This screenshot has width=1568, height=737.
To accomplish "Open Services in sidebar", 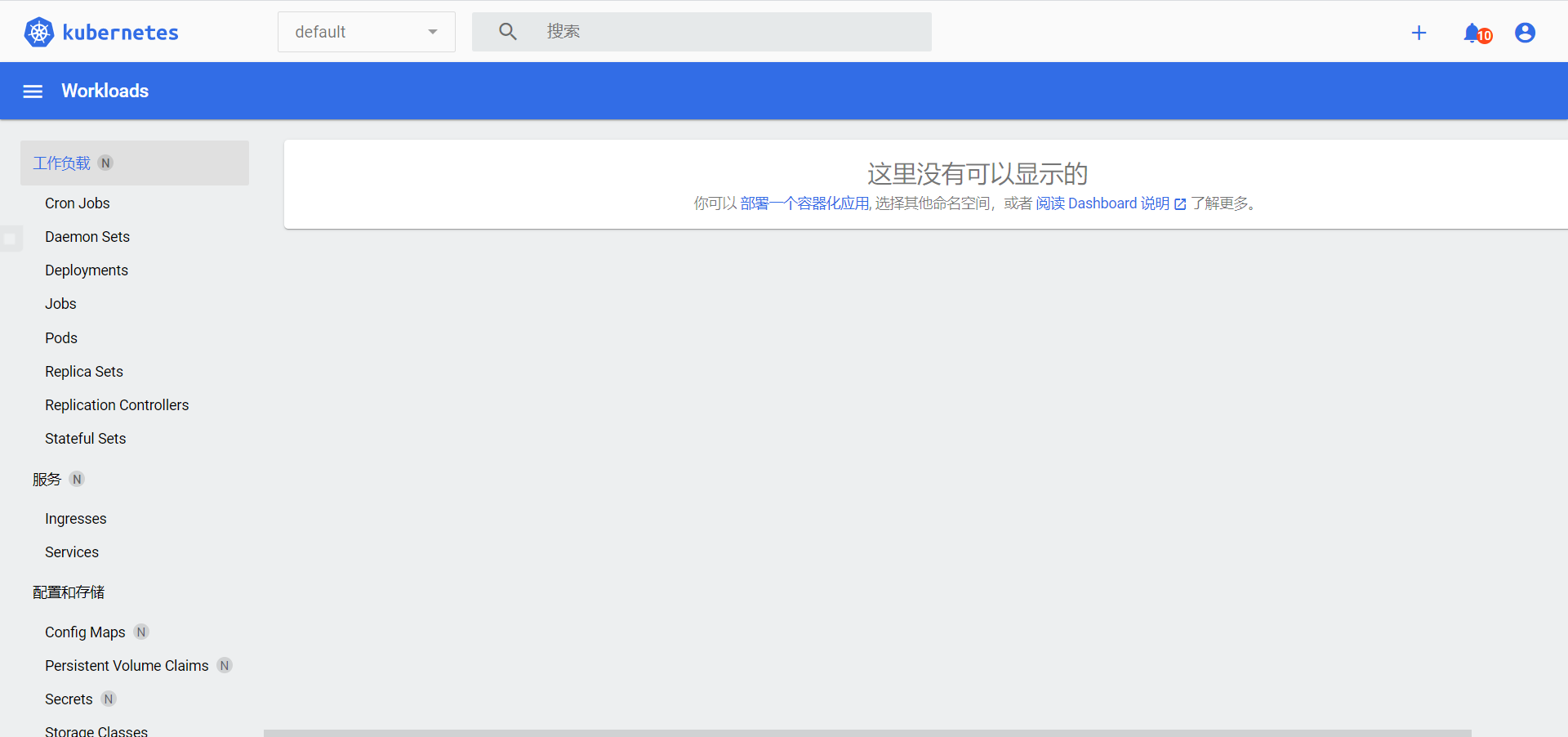I will 72,552.
